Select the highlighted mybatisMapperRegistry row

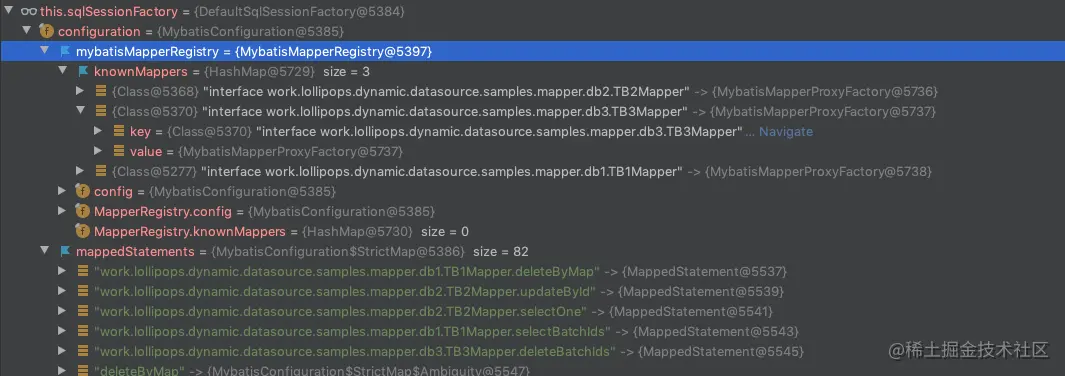pyautogui.click(x=532, y=51)
